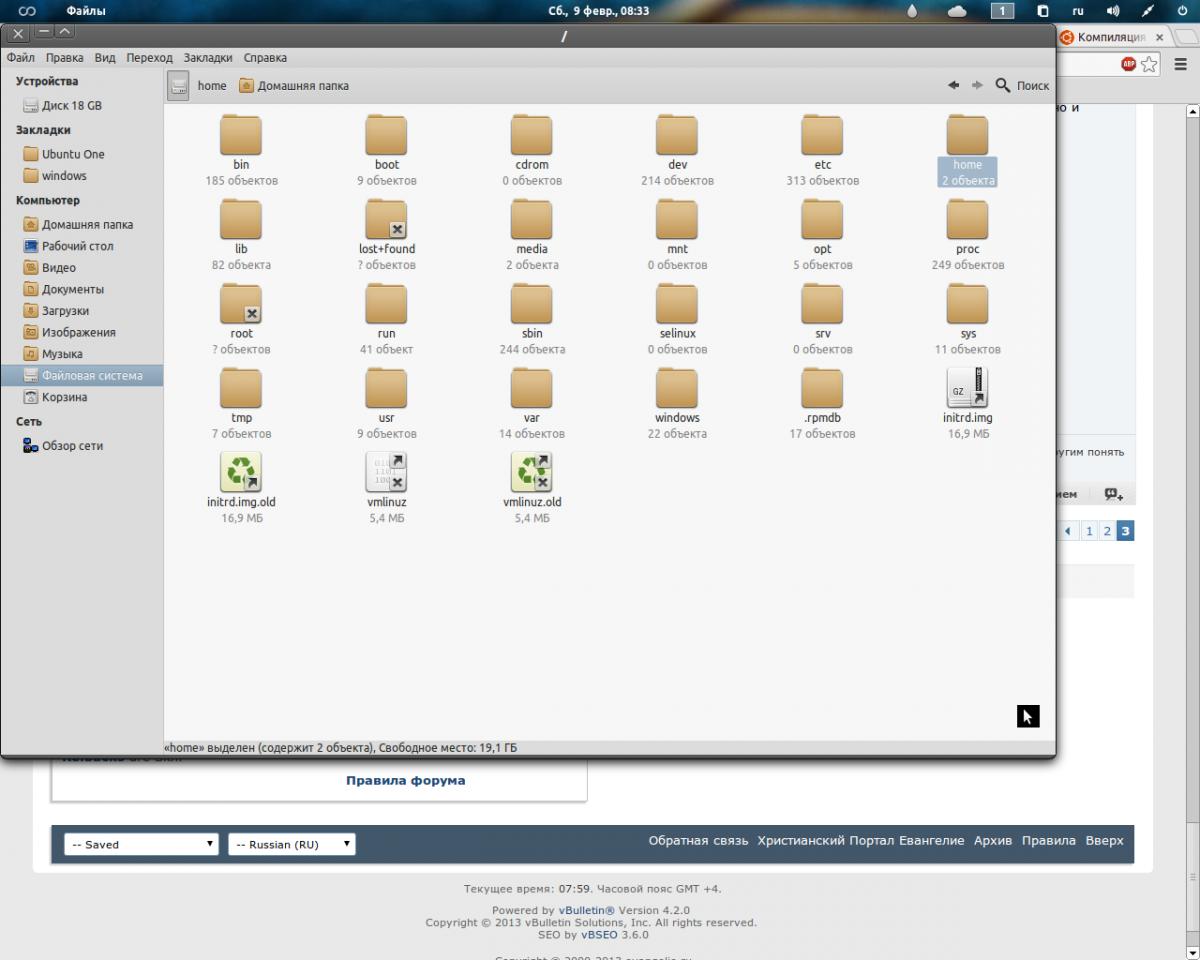This screenshot has width=1200, height=960.
Task: Select Загрузки in the sidebar
Action: [65, 311]
